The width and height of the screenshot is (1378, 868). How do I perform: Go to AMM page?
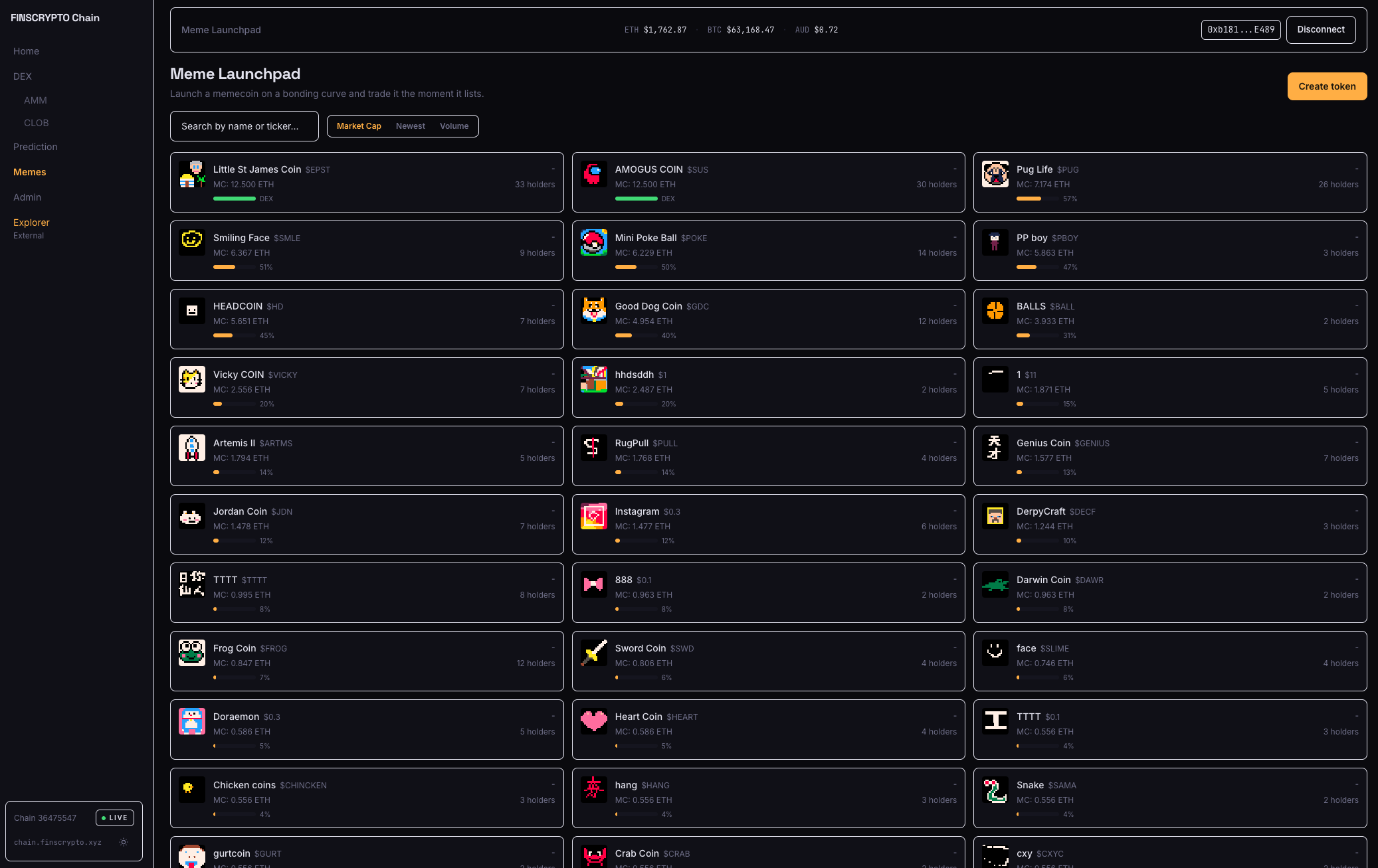tap(35, 100)
